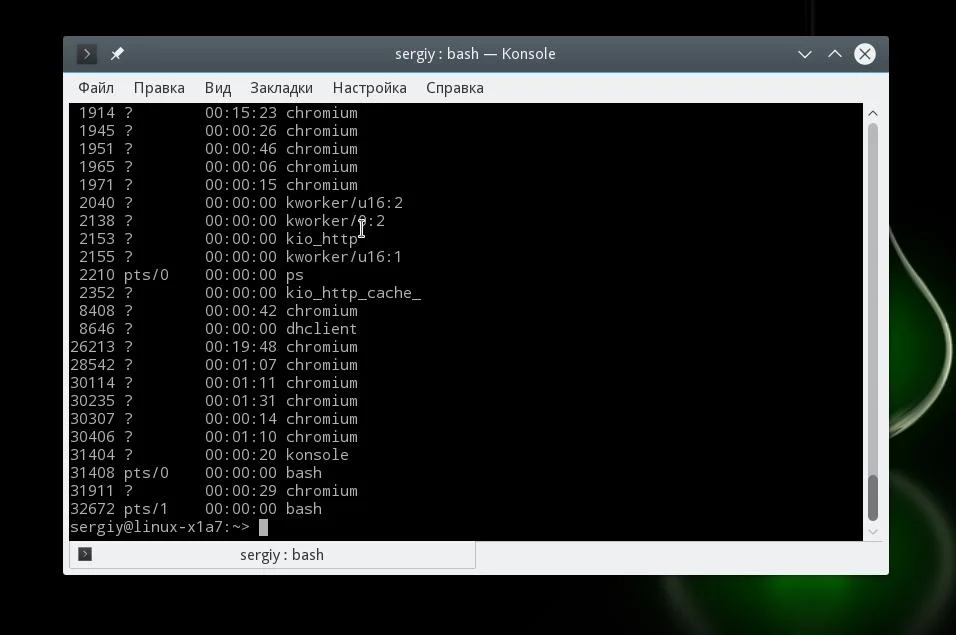Viewport: 956px width, 635px height.
Task: Select the 'sergiy : bash' tab
Action: [x=272, y=555]
